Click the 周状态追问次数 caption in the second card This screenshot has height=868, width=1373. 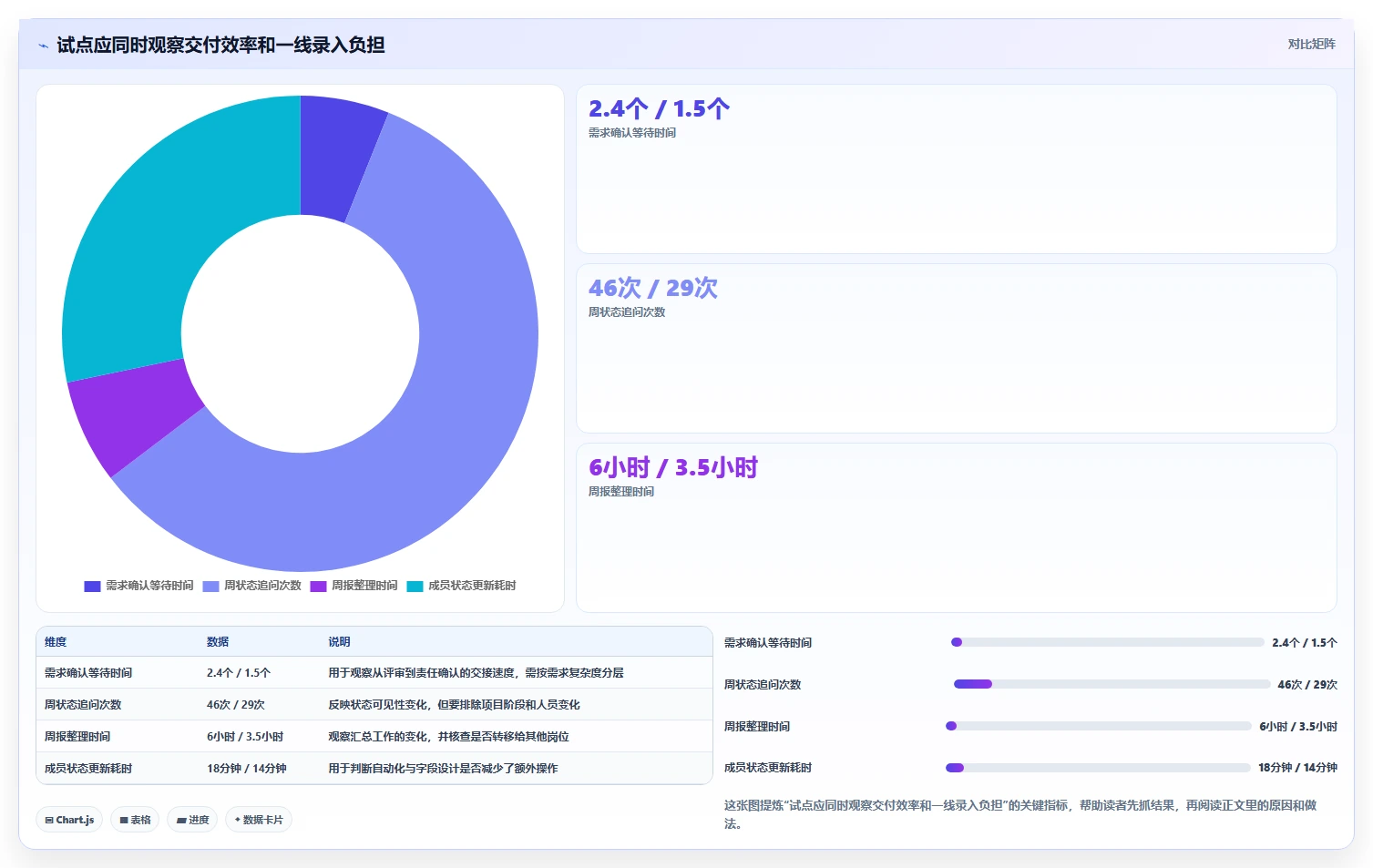(627, 312)
